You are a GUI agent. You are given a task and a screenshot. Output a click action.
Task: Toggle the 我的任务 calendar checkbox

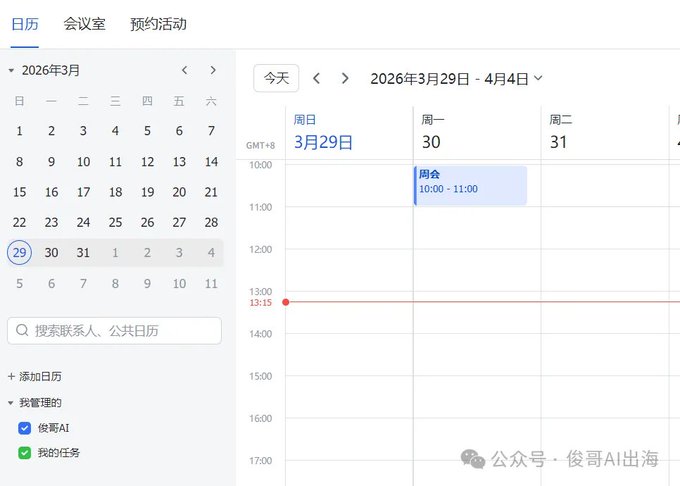(x=25, y=453)
